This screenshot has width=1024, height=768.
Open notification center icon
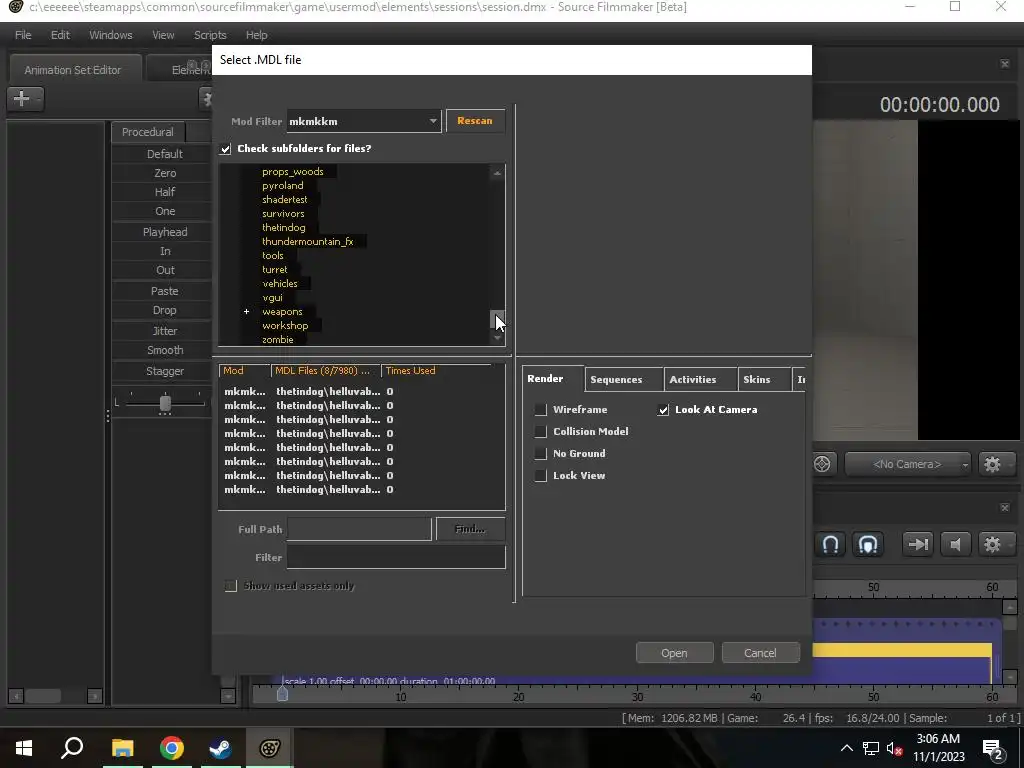pos(993,749)
